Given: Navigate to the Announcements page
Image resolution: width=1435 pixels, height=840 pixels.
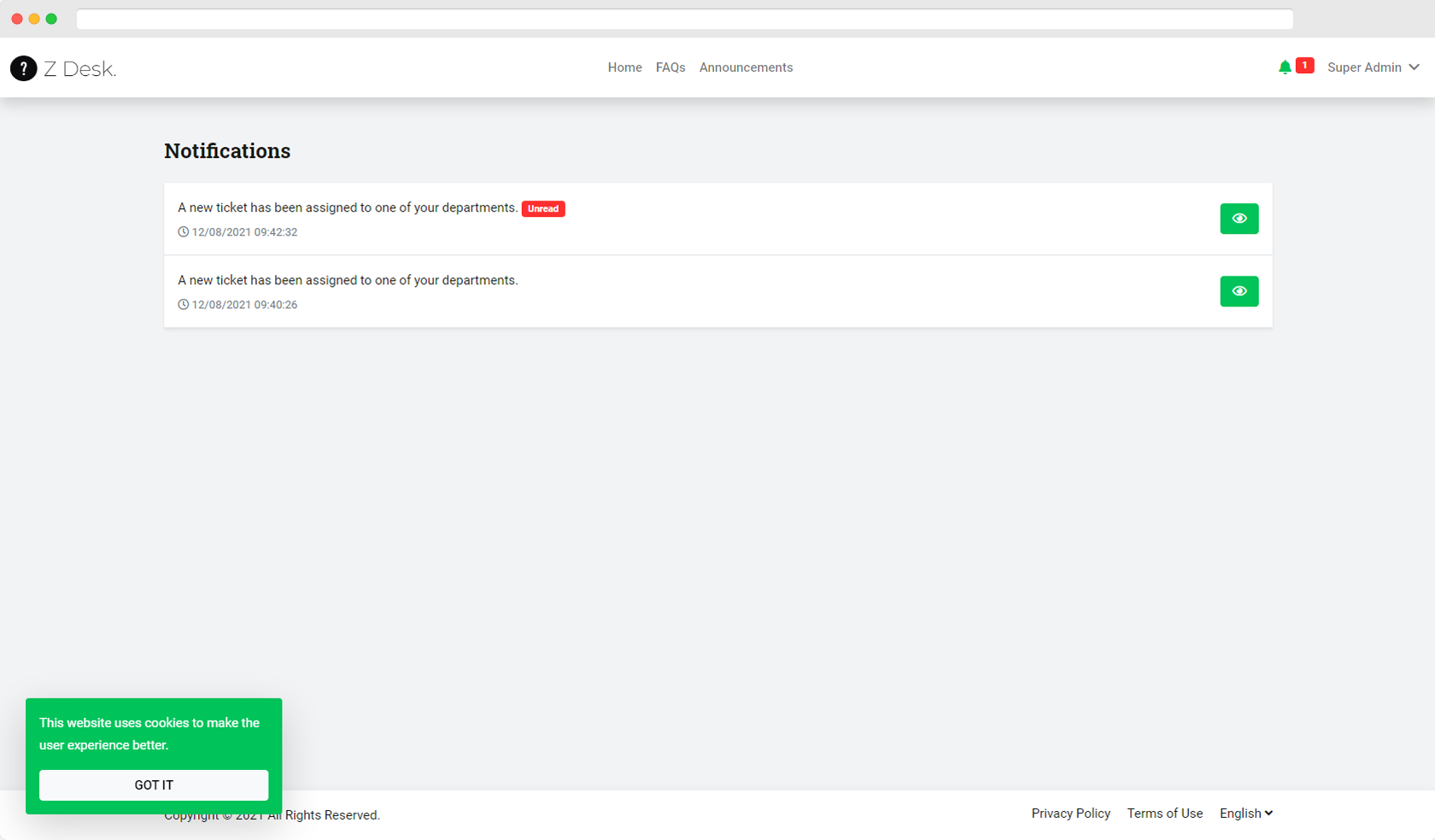Looking at the screenshot, I should coord(746,67).
